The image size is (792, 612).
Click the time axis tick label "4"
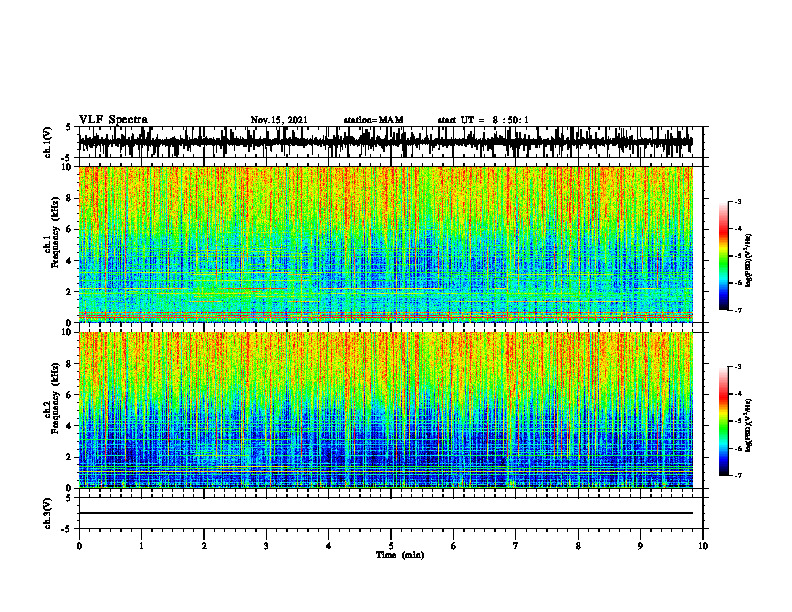pyautogui.click(x=329, y=546)
